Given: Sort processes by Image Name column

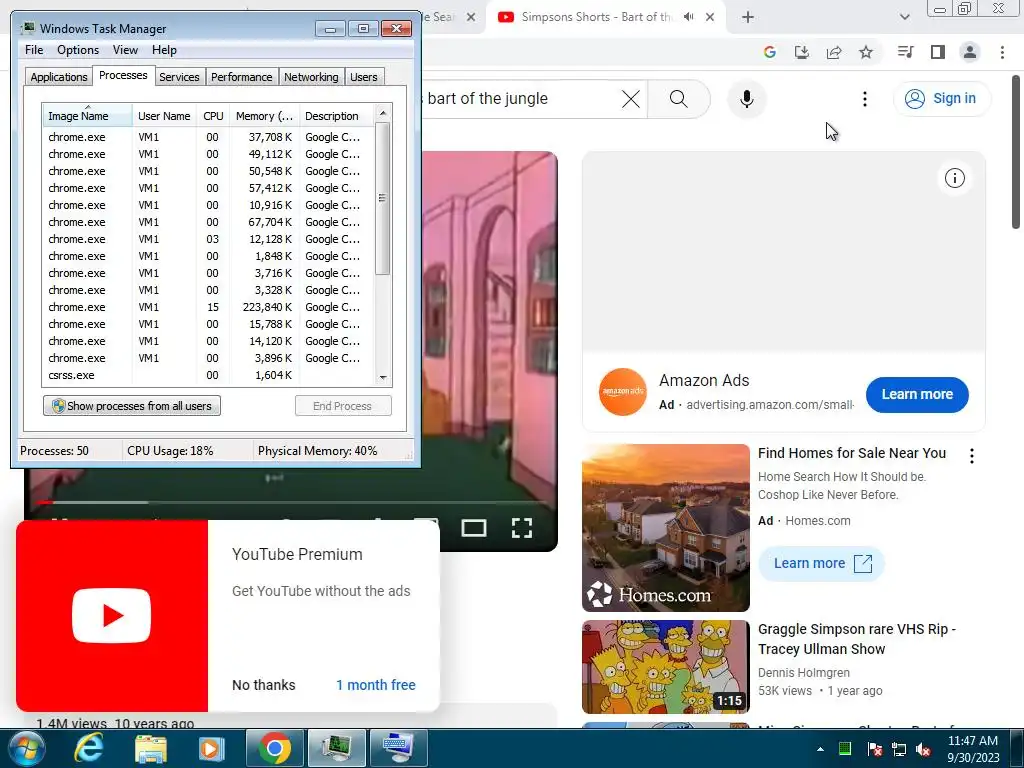Looking at the screenshot, I should pos(87,116).
